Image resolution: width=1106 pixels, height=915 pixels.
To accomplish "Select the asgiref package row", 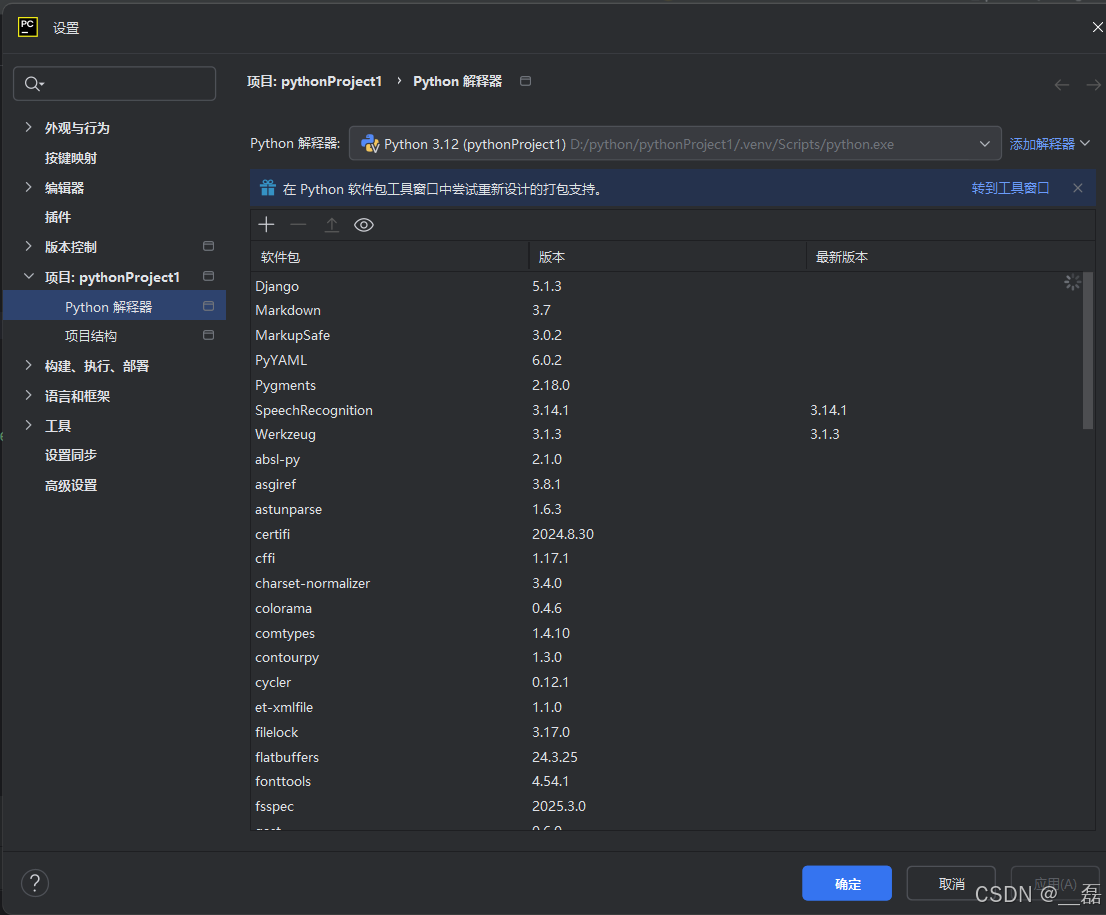I will coord(666,484).
